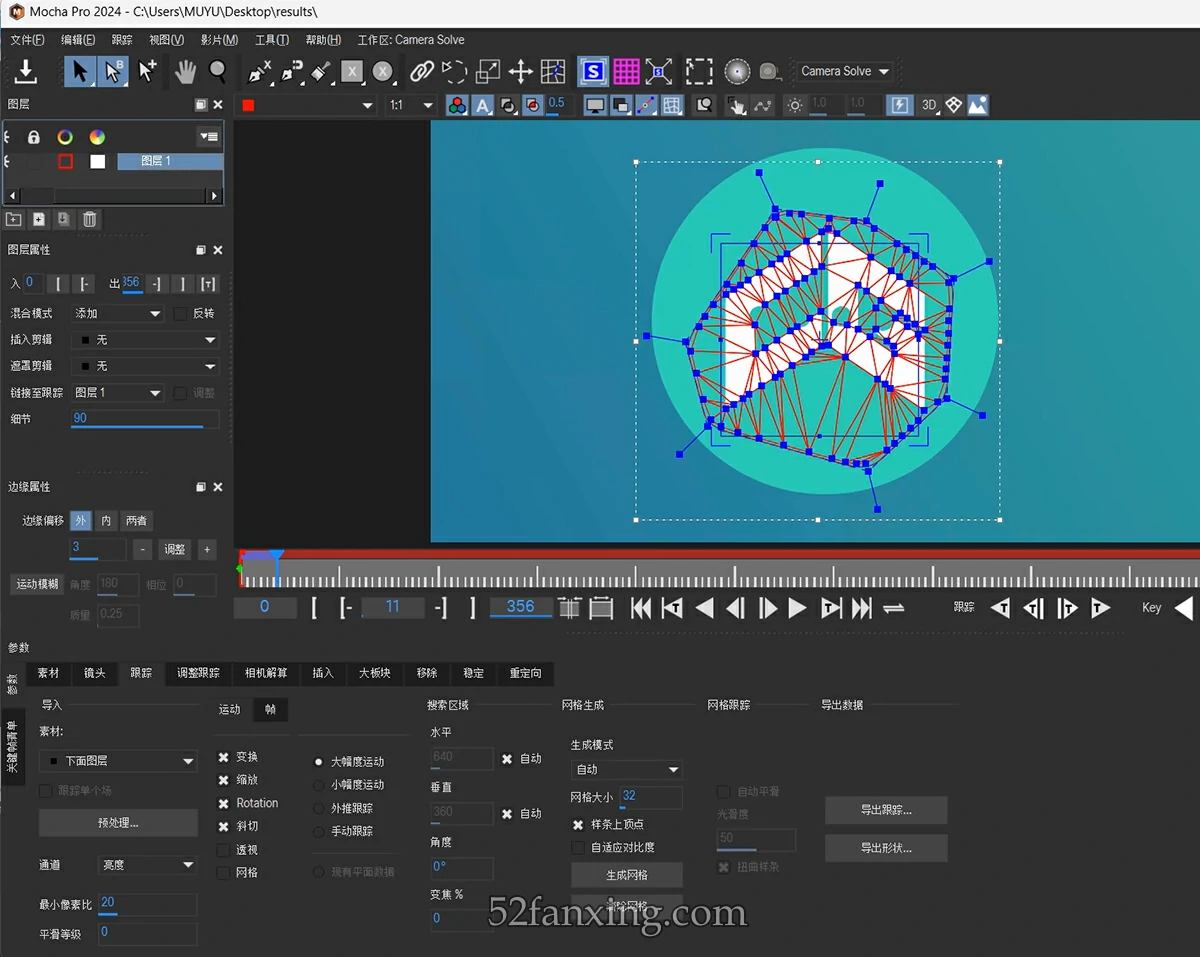Click the edge 调整 button

175,549
